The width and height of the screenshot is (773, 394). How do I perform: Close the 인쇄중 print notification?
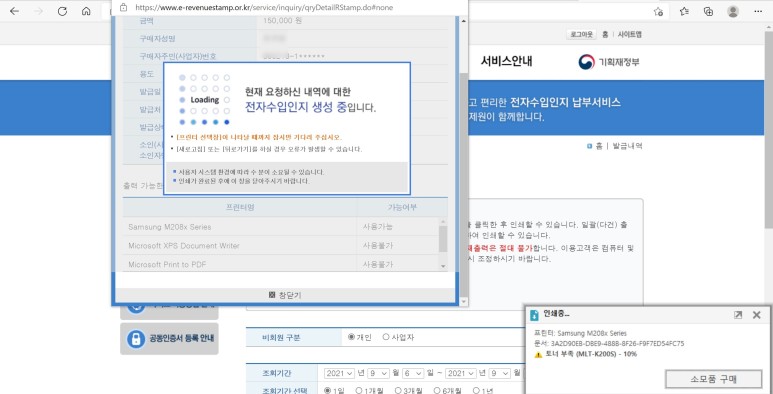tap(757, 315)
